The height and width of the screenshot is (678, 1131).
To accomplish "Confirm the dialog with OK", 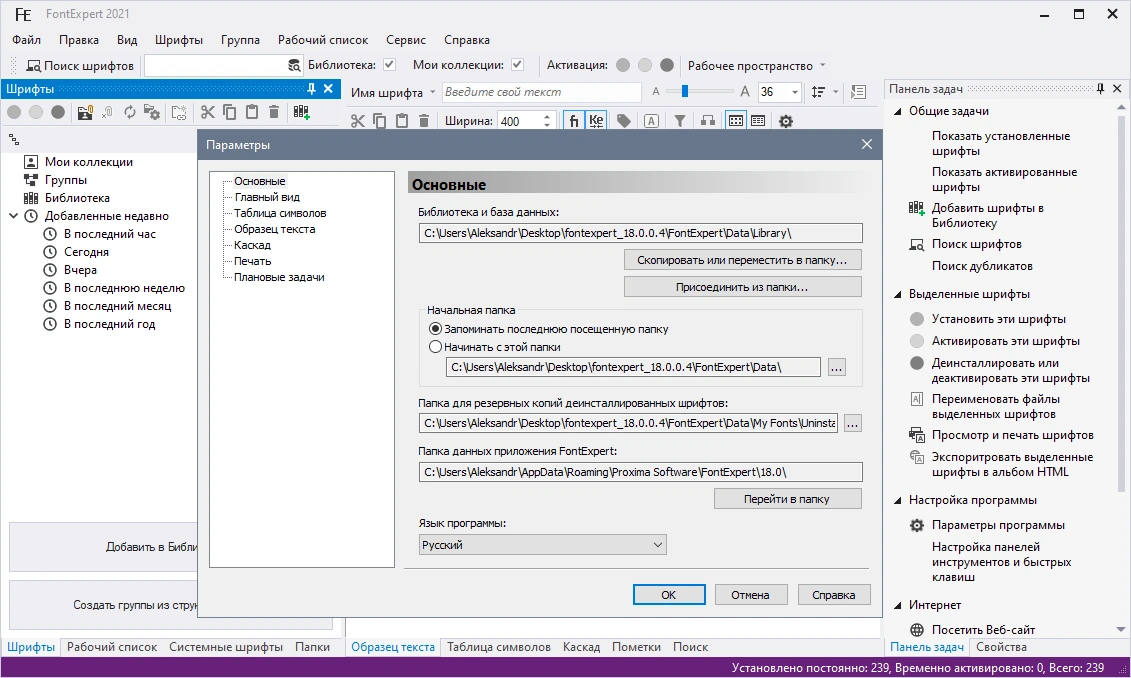I will click(x=669, y=595).
